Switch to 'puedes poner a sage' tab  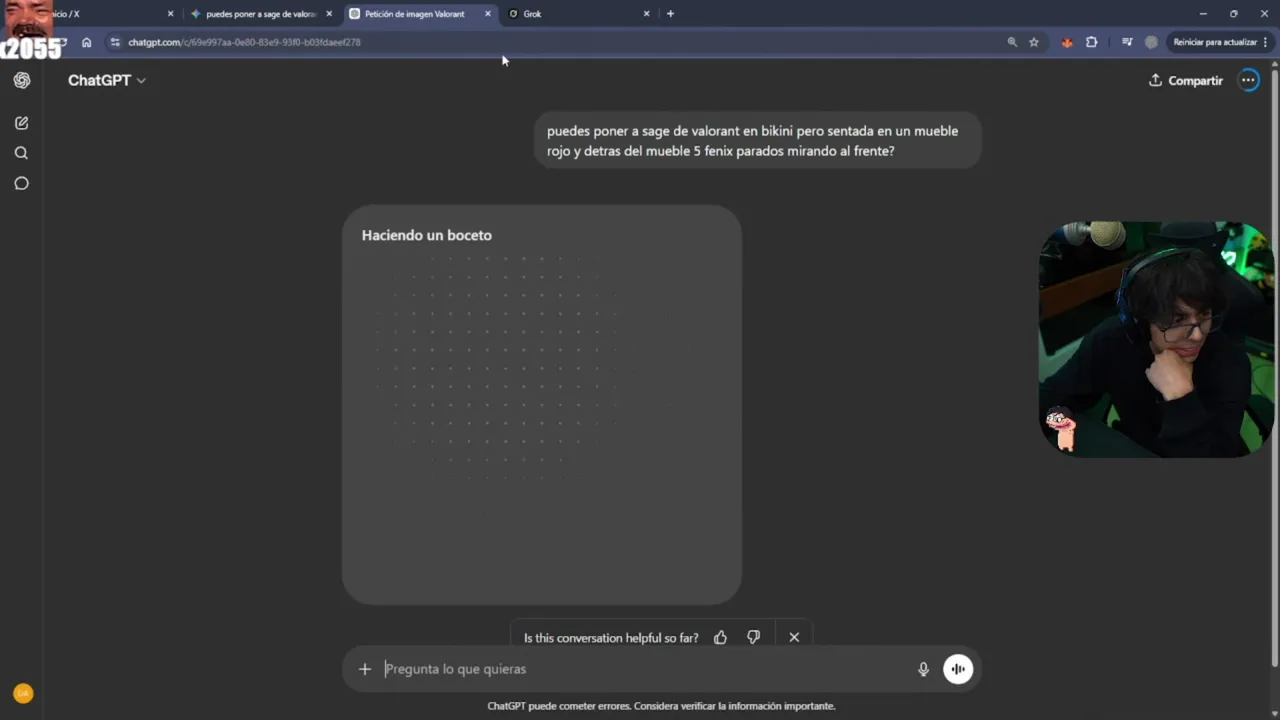pos(260,14)
